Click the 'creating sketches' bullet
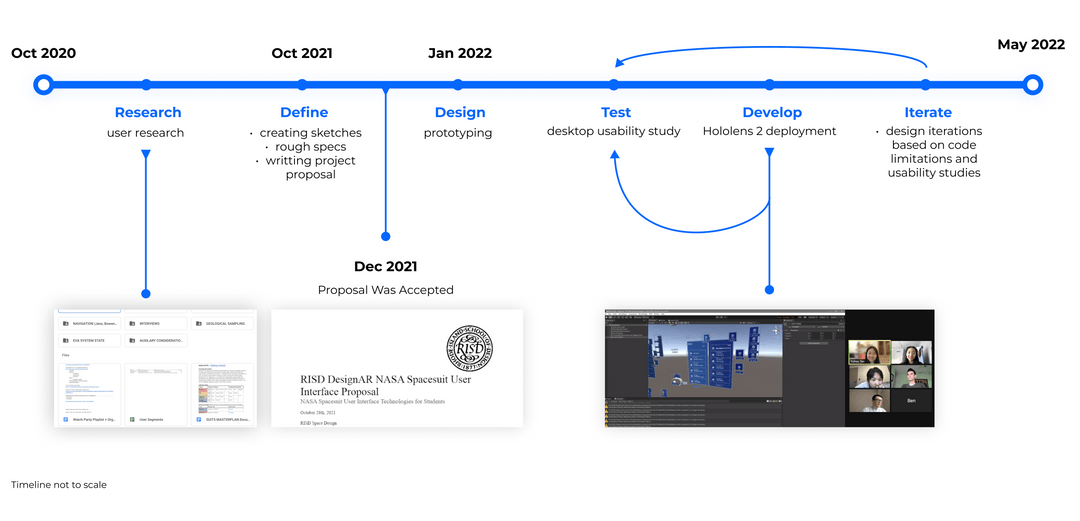 (x=310, y=132)
